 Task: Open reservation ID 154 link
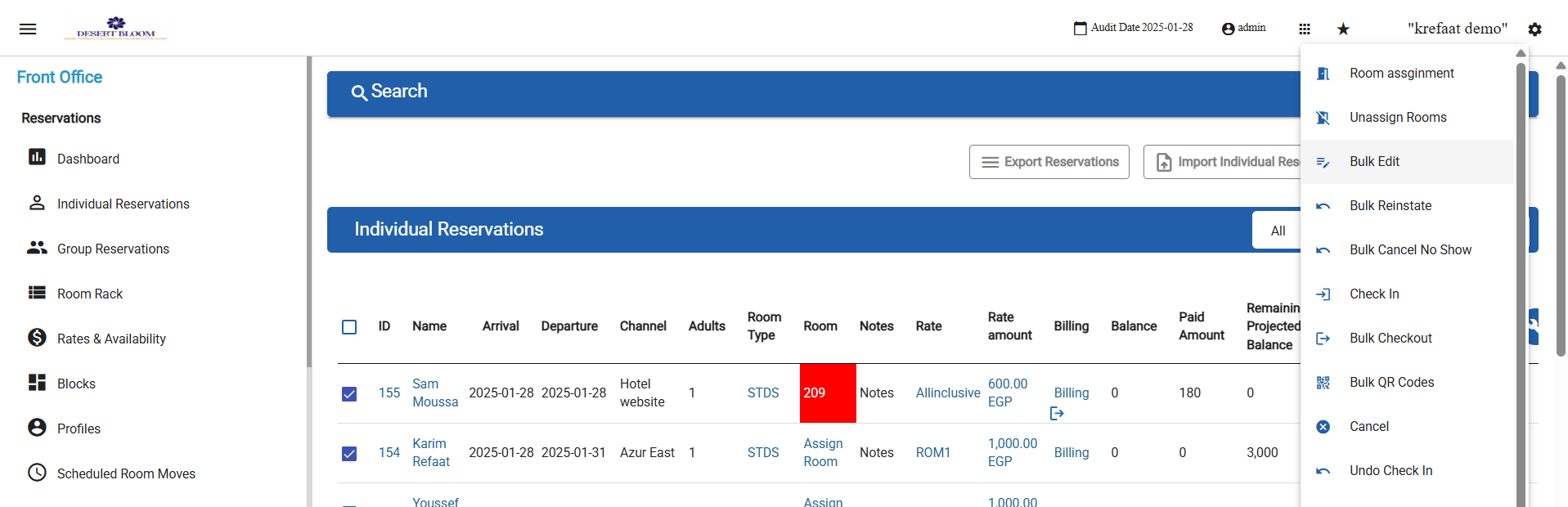click(389, 453)
